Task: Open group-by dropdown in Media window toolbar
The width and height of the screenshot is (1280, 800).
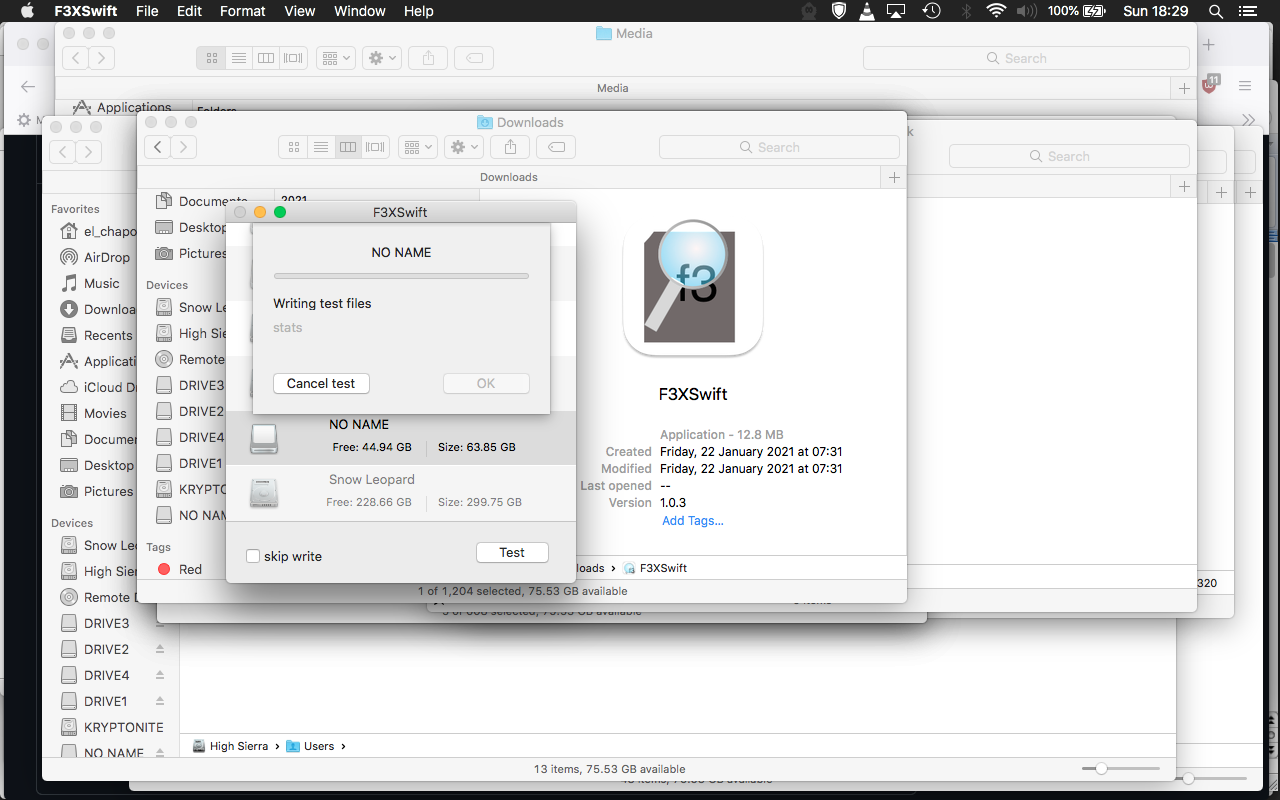Action: [335, 58]
